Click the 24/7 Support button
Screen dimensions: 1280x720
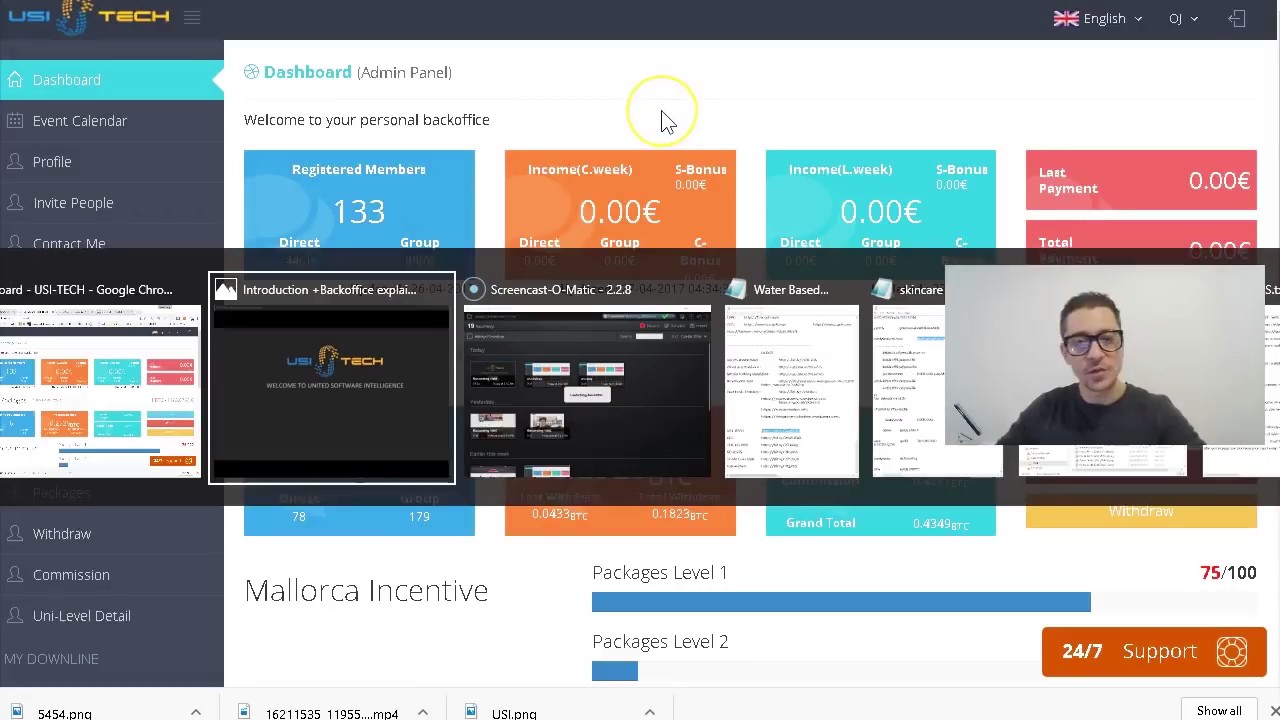click(x=1154, y=652)
